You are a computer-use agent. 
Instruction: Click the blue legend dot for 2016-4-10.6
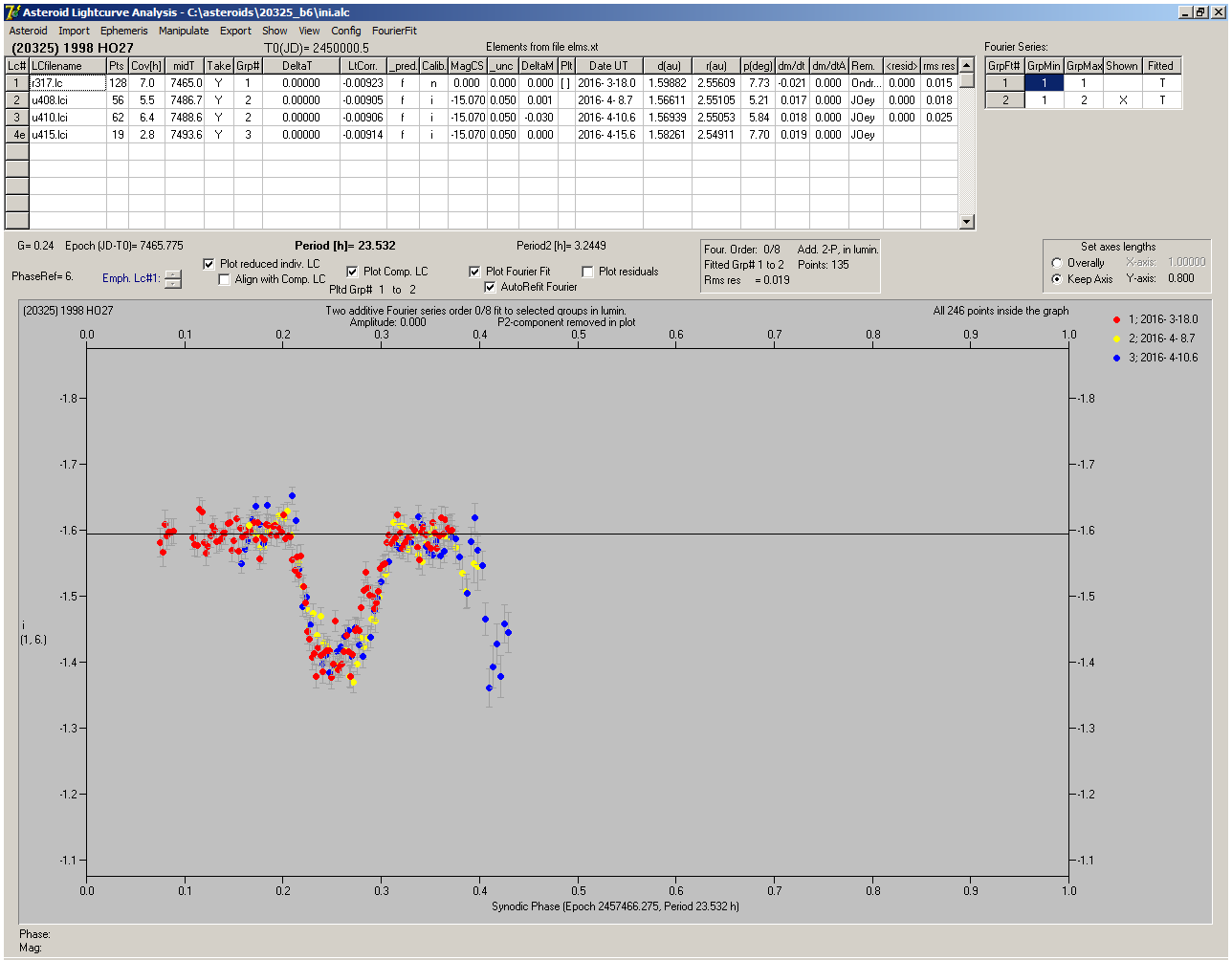pos(1117,358)
